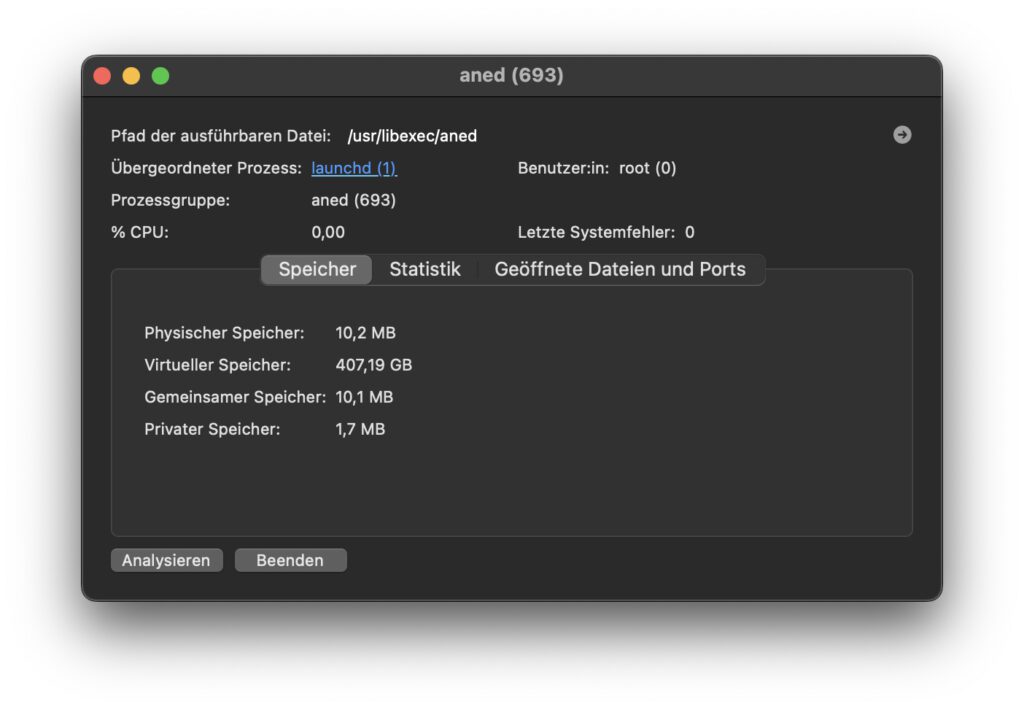Image resolution: width=1024 pixels, height=709 pixels.
Task: Click the % CPU value 0,00
Action: 328,232
